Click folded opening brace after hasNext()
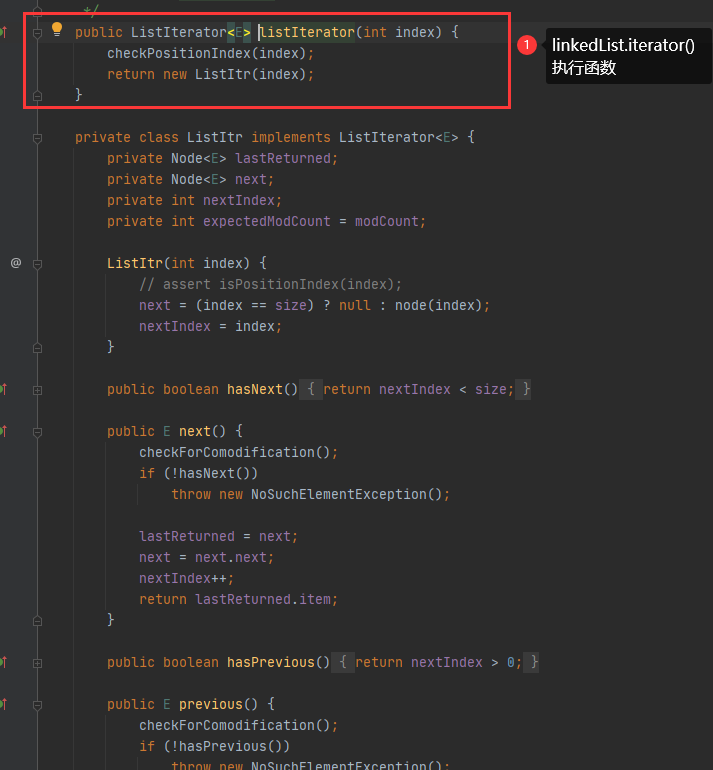Screen dimensions: 713x770 (311, 389)
